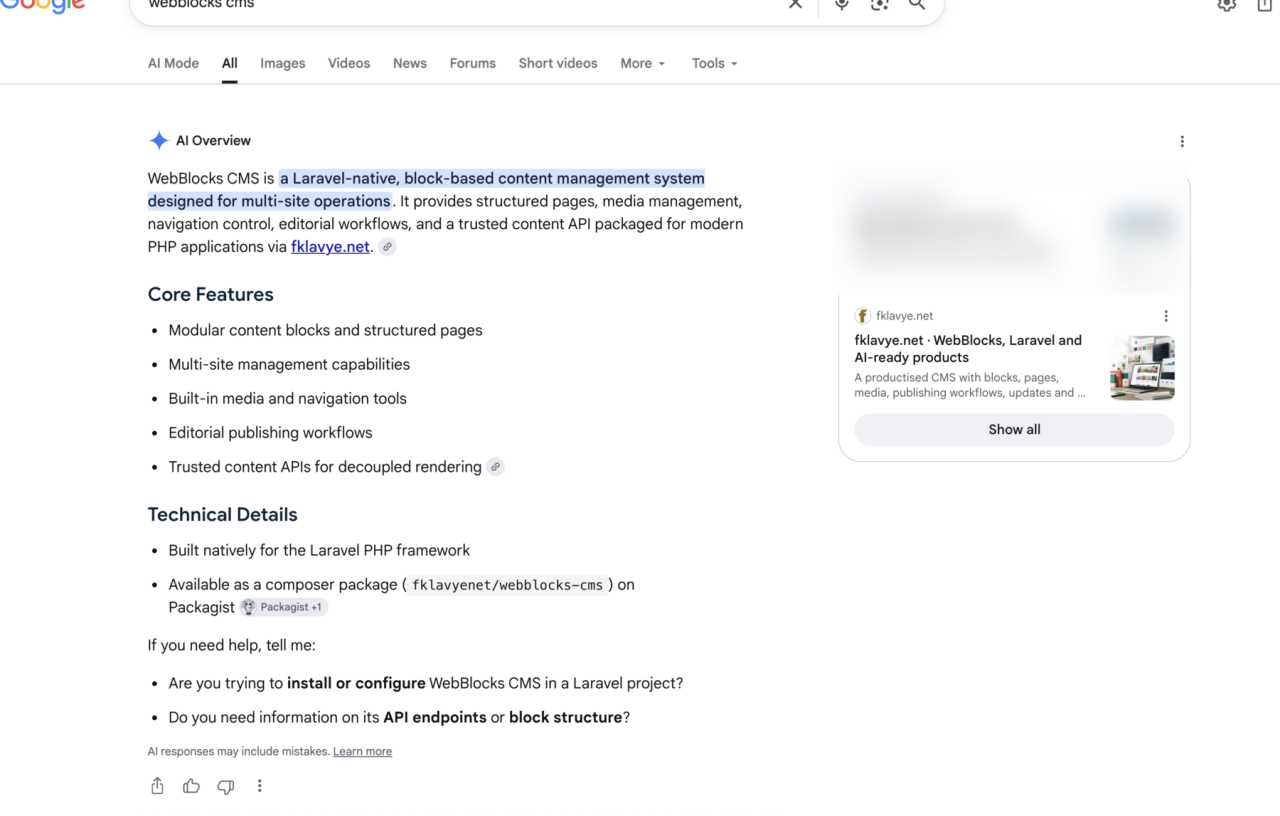Click 'Built-in media and navigation tools' bullet
The image size is (1280, 816).
click(x=287, y=399)
